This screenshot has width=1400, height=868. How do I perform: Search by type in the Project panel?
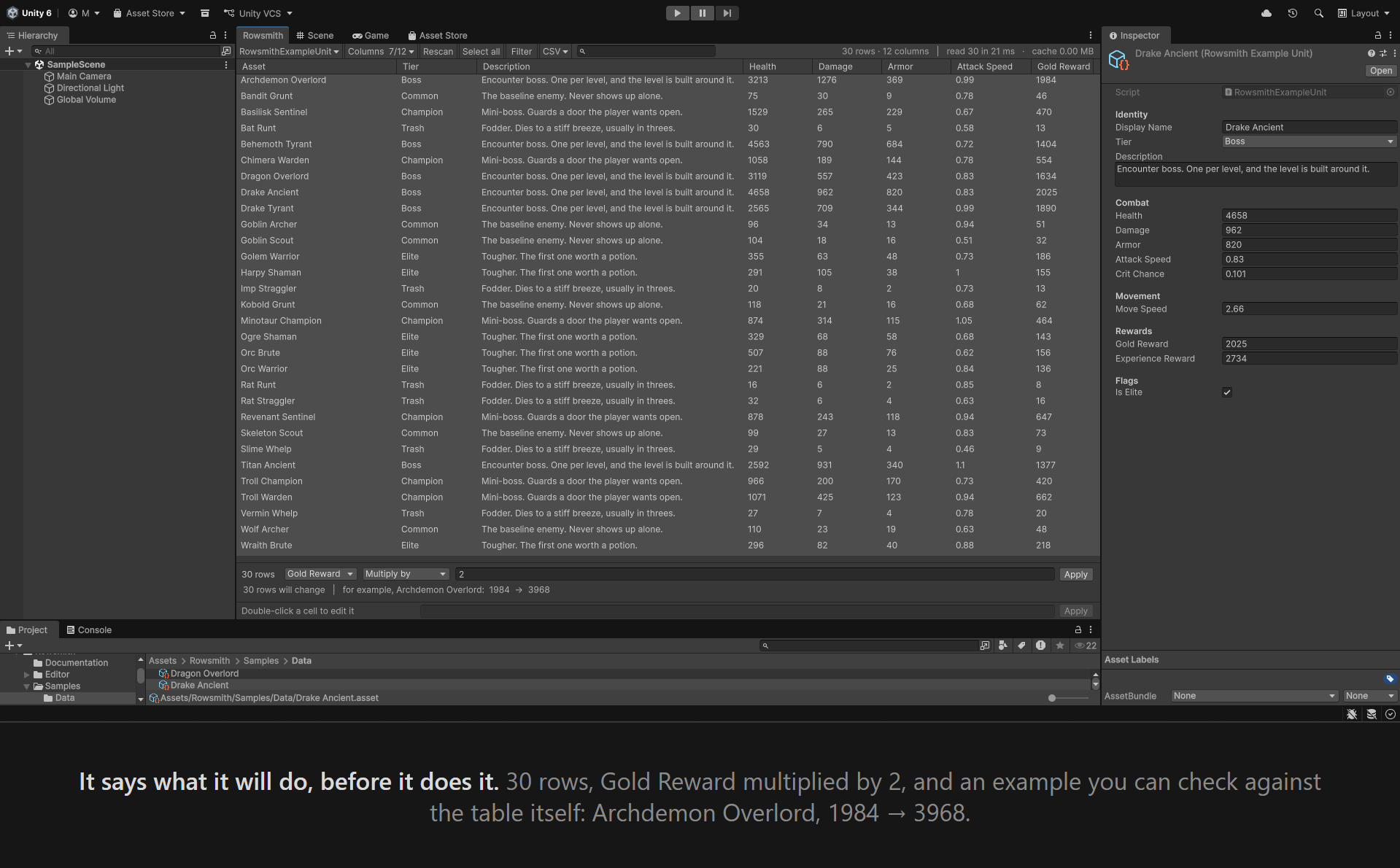1003,646
